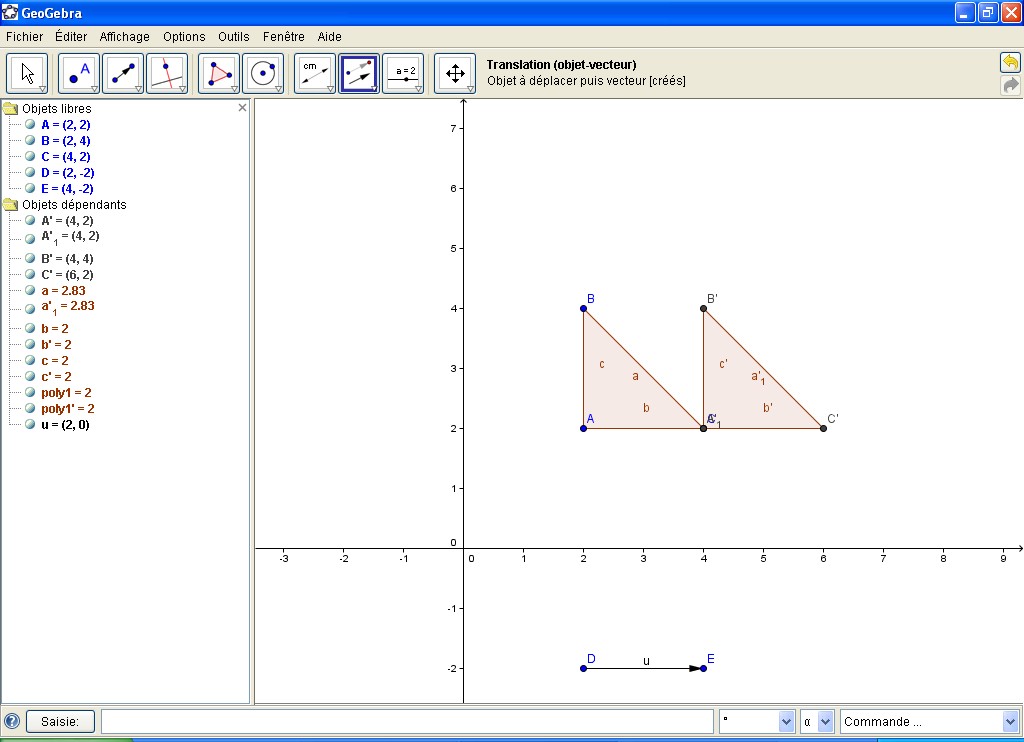Open the Aide menu
The height and width of the screenshot is (742, 1024).
coord(329,37)
